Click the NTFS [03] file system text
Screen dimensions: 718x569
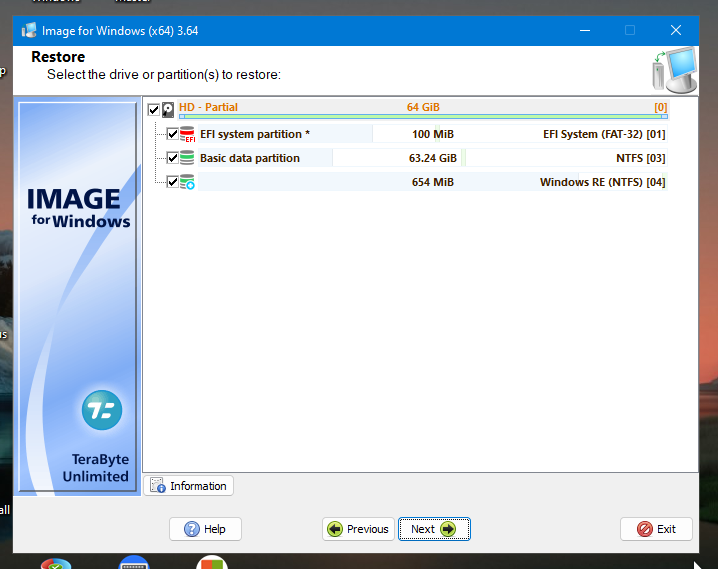click(641, 158)
